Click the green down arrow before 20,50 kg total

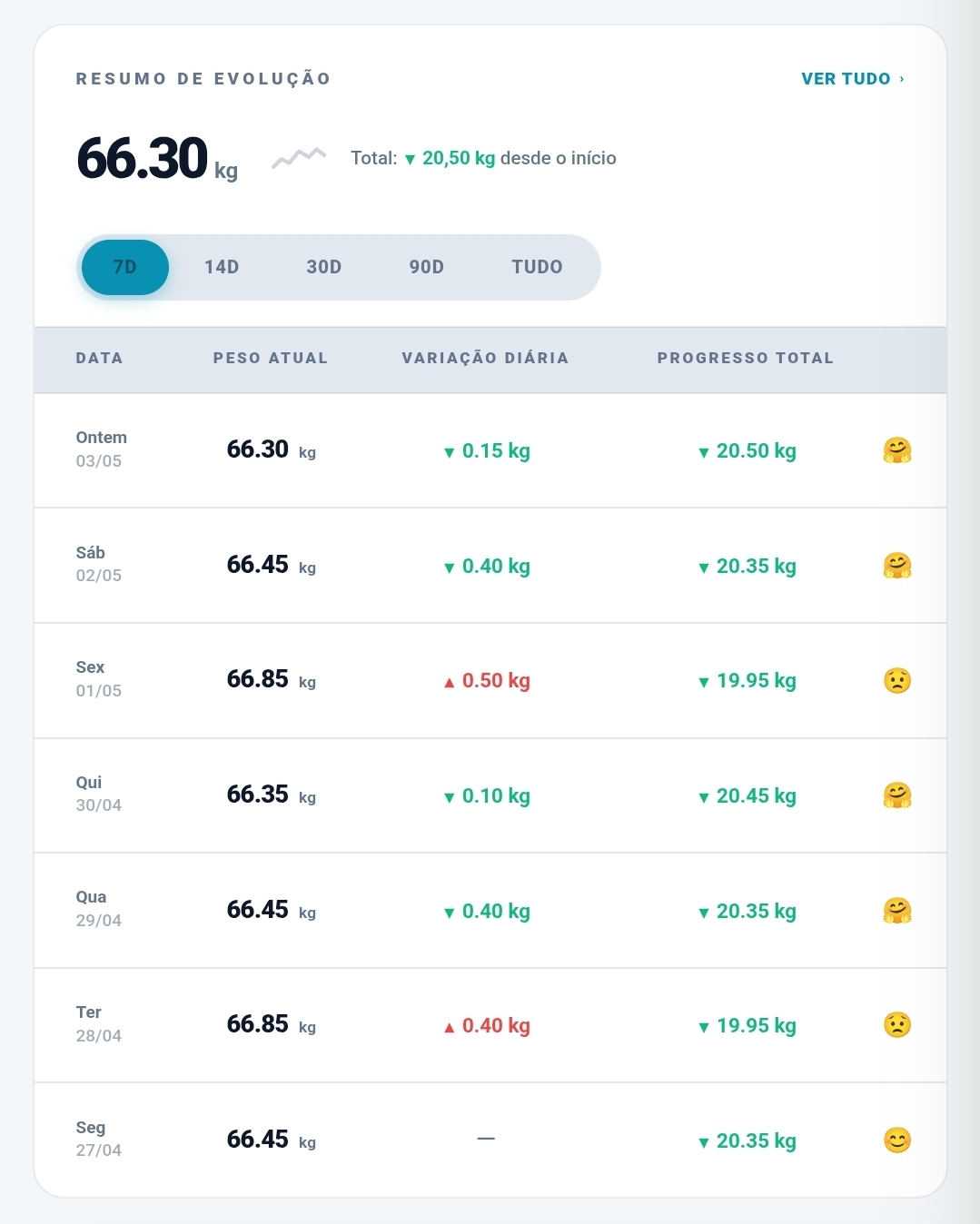point(410,160)
